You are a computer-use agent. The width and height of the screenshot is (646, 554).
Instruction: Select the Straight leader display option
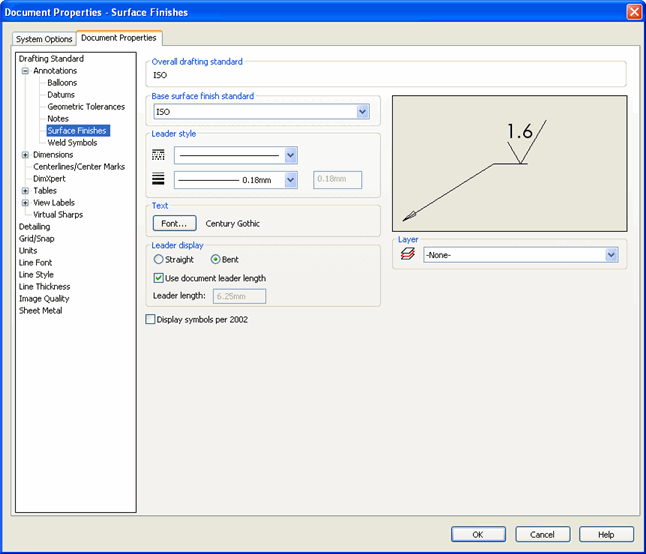point(158,259)
